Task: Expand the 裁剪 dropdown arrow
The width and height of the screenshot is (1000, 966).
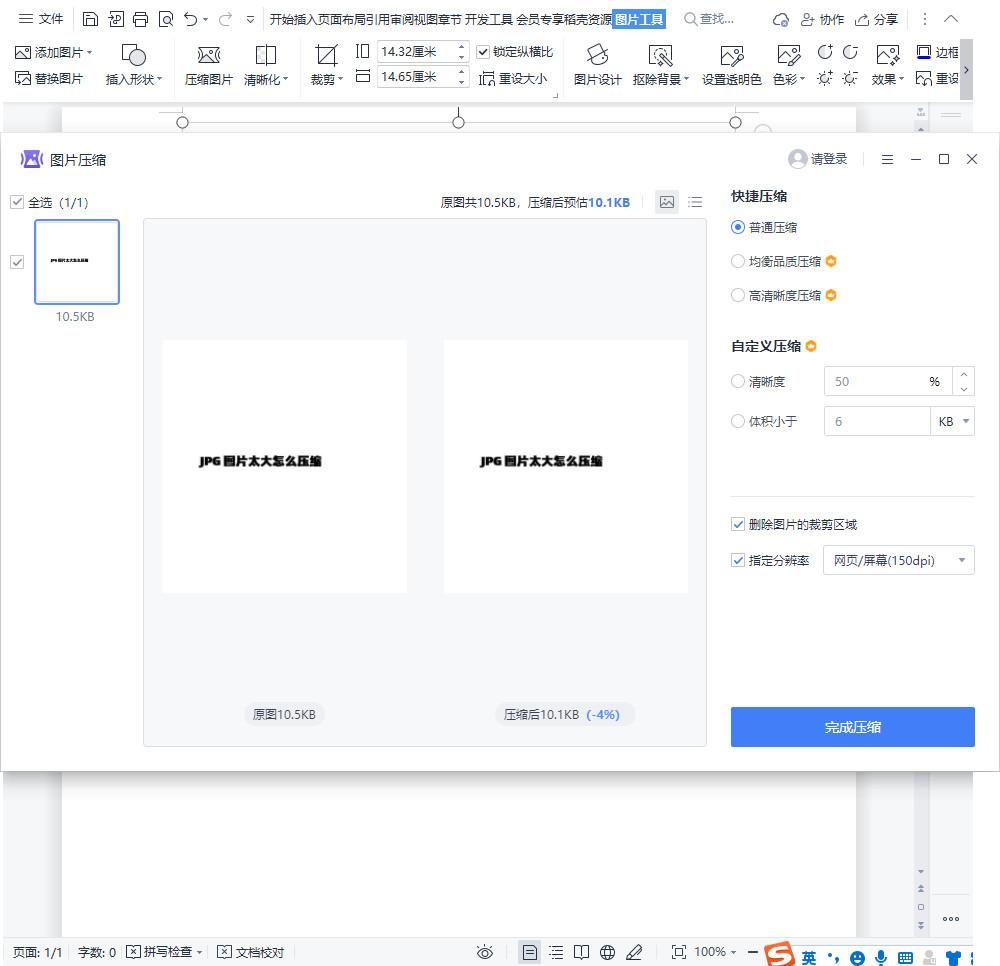Action: (x=339, y=80)
